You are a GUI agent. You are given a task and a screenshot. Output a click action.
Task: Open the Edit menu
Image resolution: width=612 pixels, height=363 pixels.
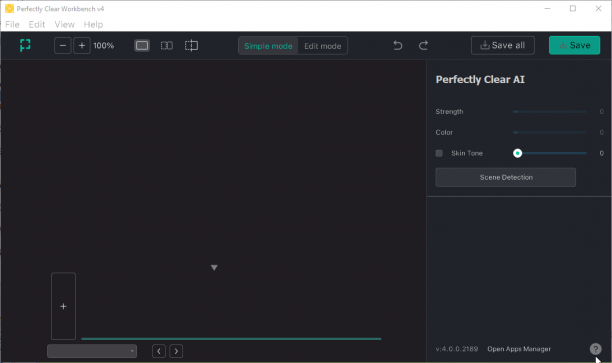point(37,24)
